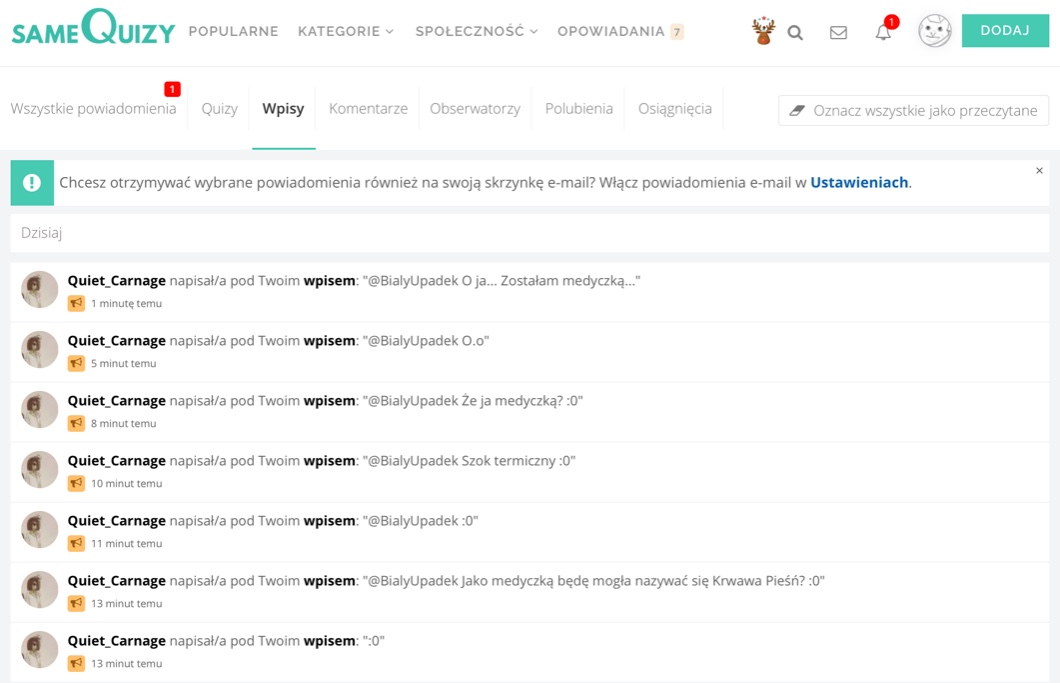
Task: Open the search magnifier icon
Action: coord(795,32)
